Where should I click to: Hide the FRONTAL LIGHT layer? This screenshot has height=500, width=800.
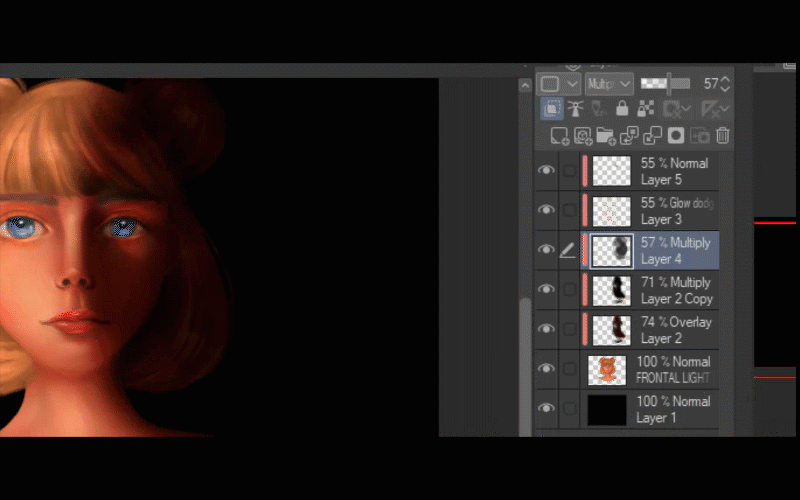point(546,369)
